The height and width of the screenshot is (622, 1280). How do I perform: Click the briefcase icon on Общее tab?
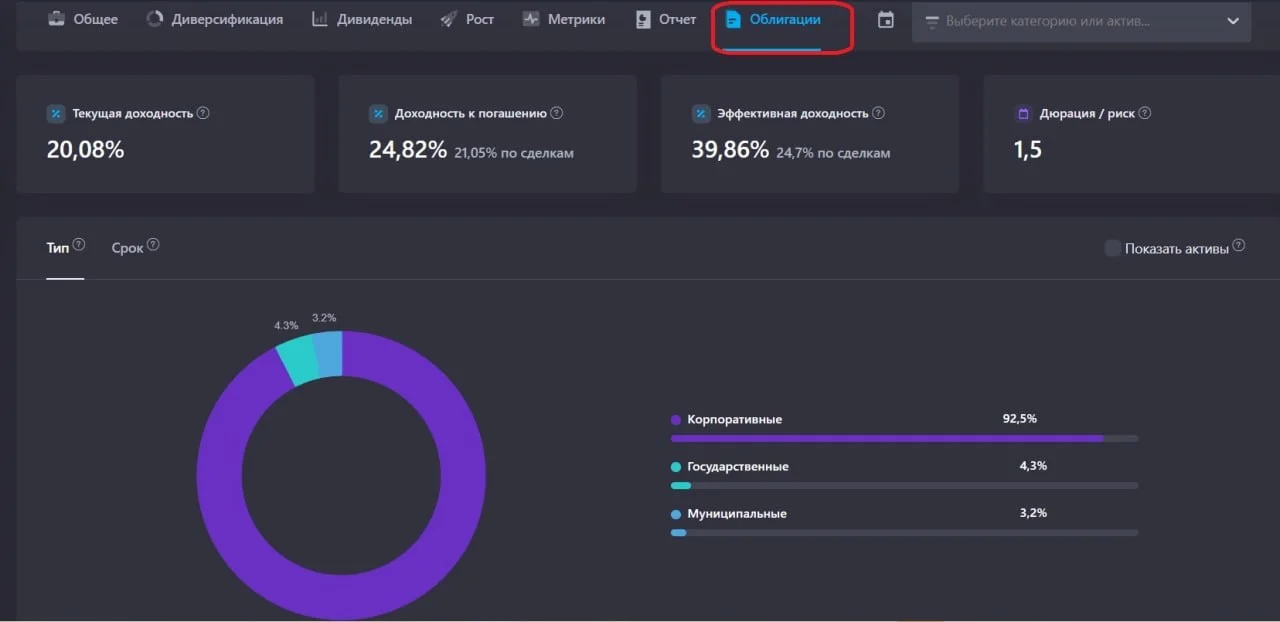click(57, 19)
